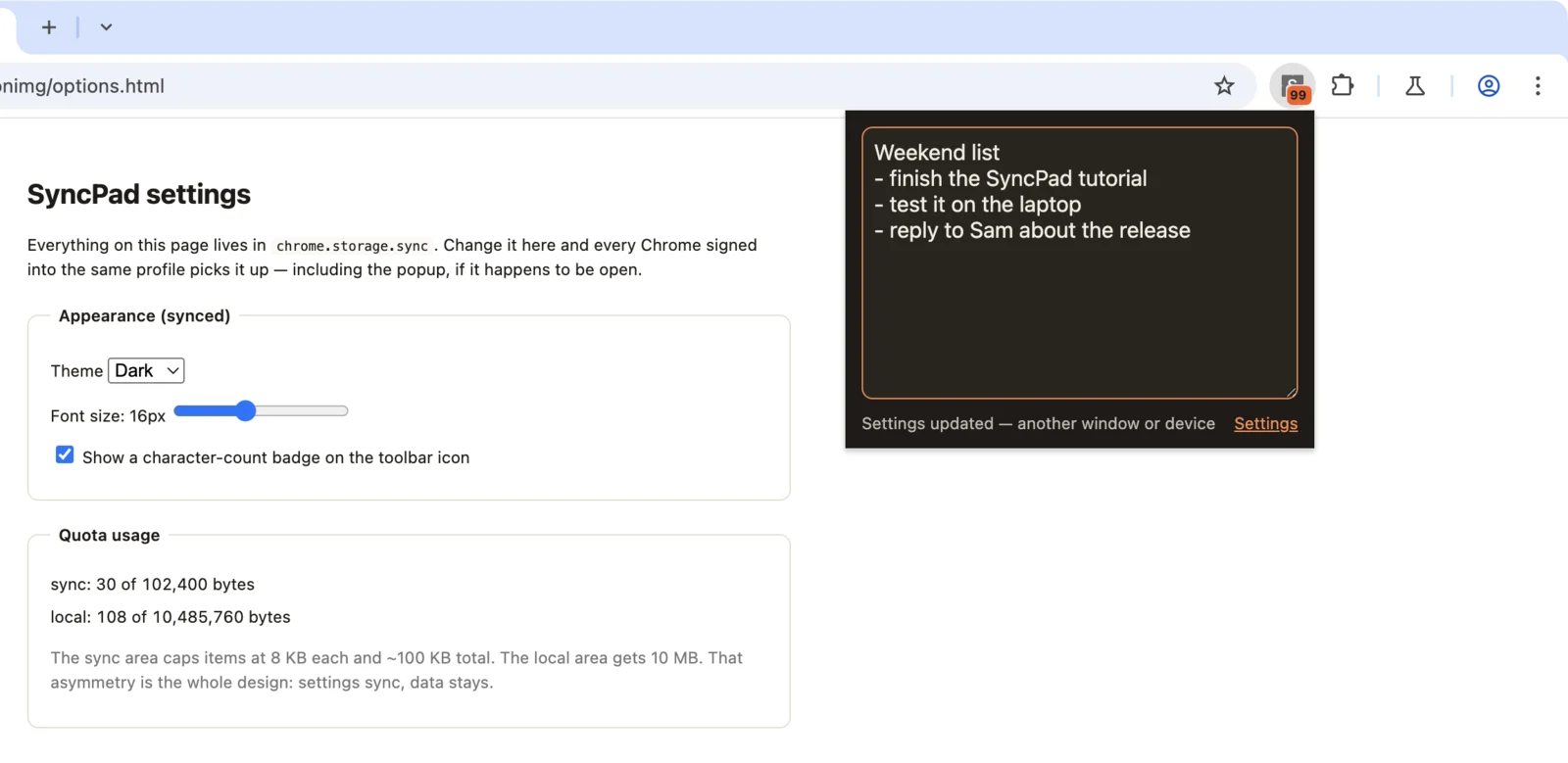Click 'sync: 30 of 102,400 bytes' line
This screenshot has width=1568, height=763.
[153, 584]
